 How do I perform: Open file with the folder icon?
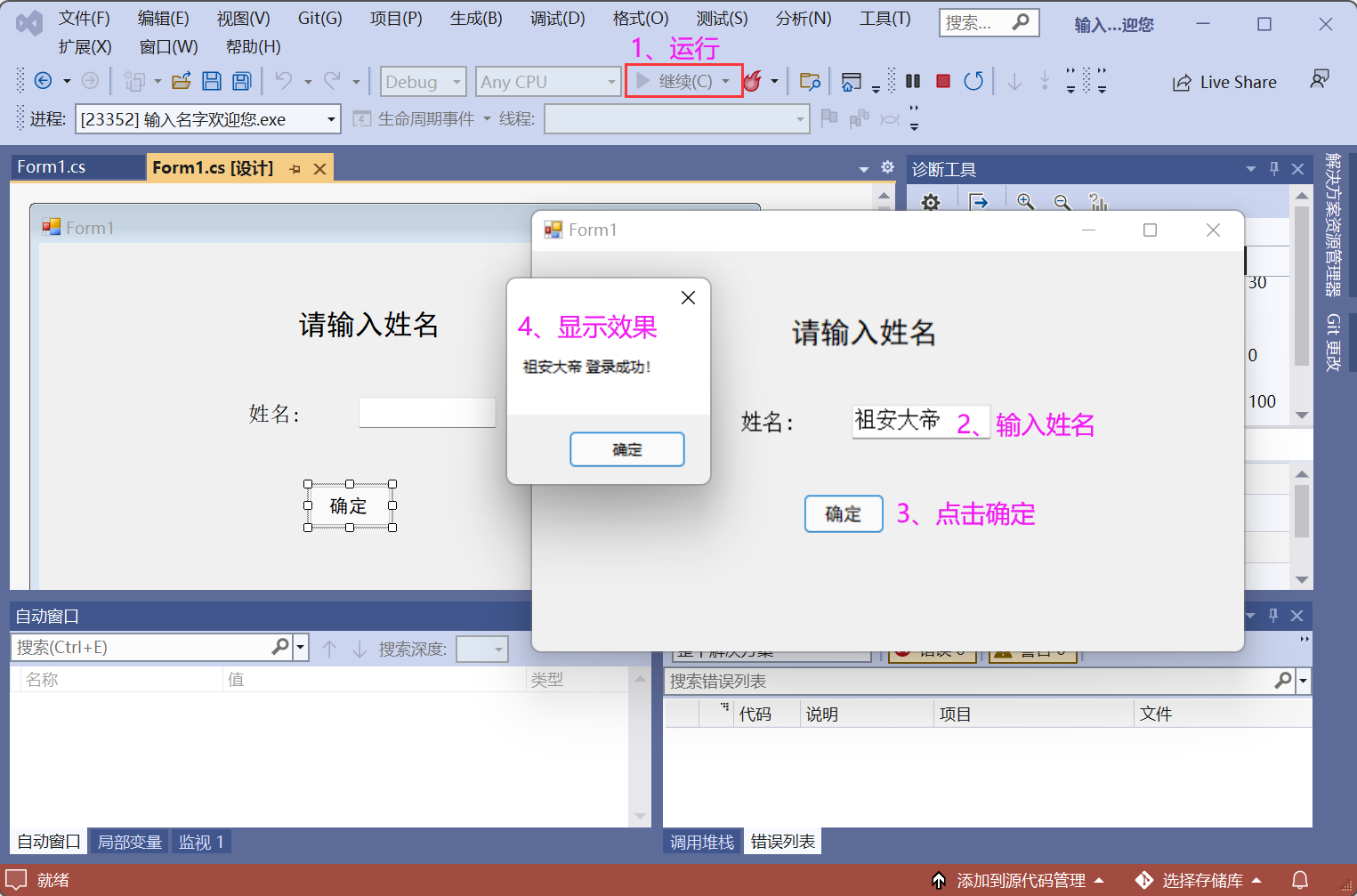tap(182, 81)
